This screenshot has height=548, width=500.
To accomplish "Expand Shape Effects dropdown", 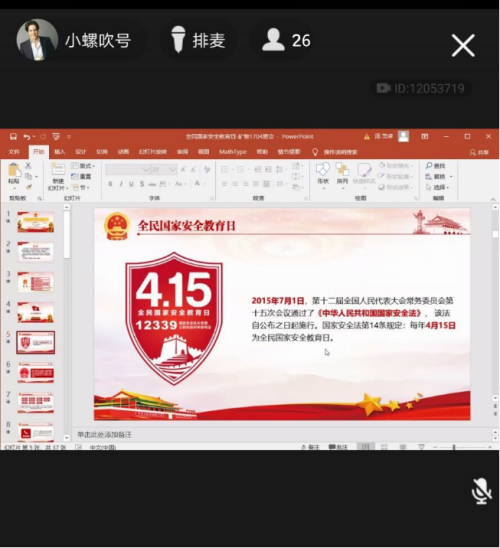I will point(396,187).
